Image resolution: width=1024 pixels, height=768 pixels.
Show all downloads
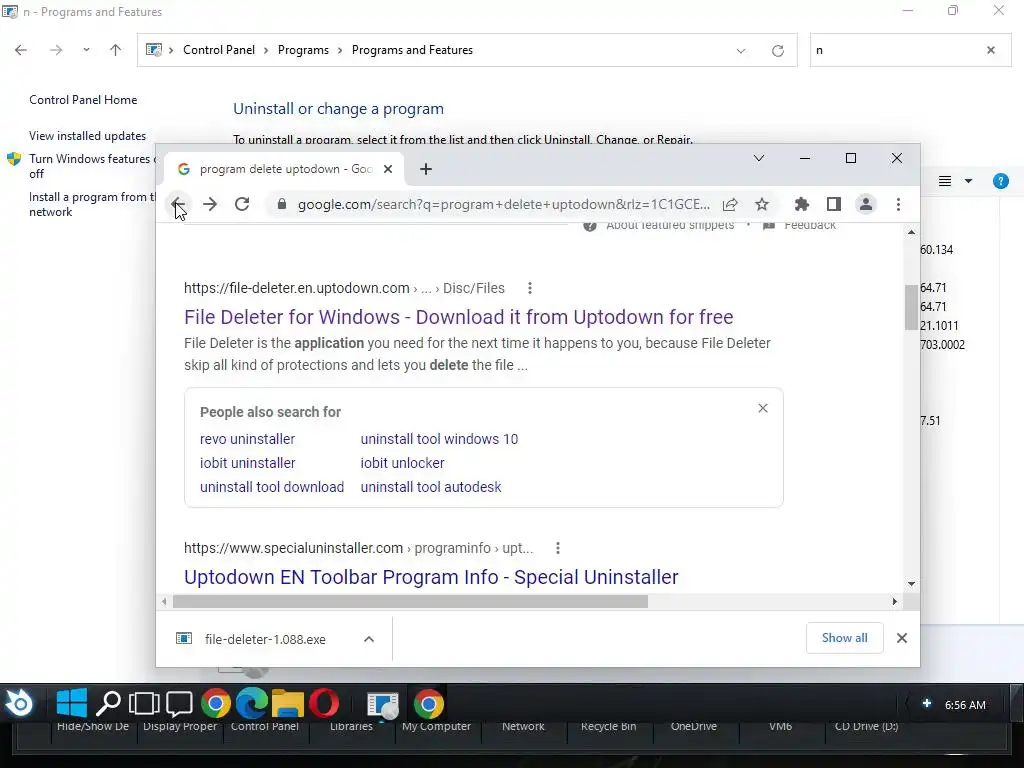[844, 638]
